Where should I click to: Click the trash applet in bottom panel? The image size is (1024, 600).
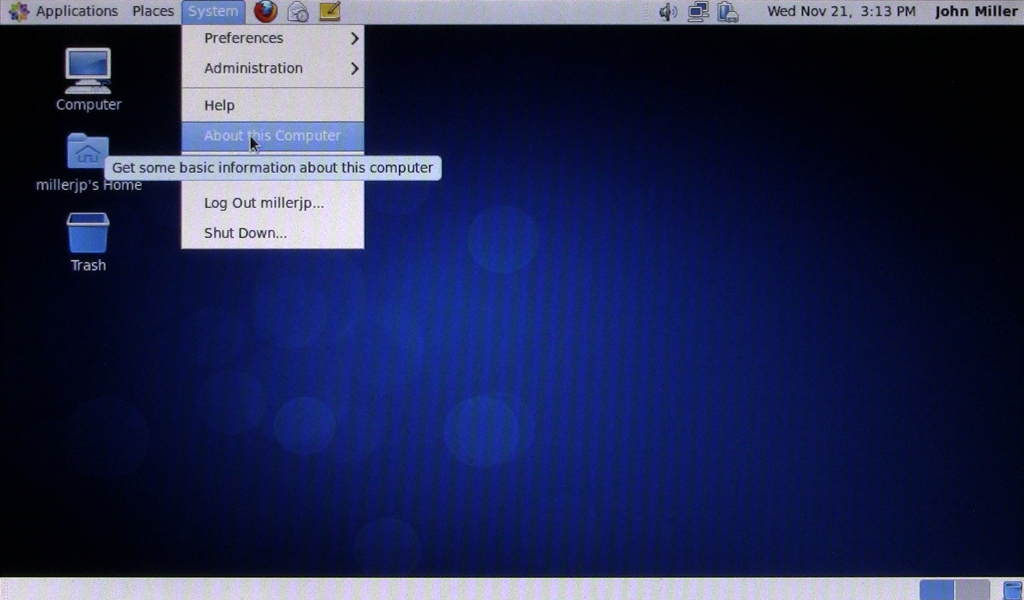(x=1012, y=590)
